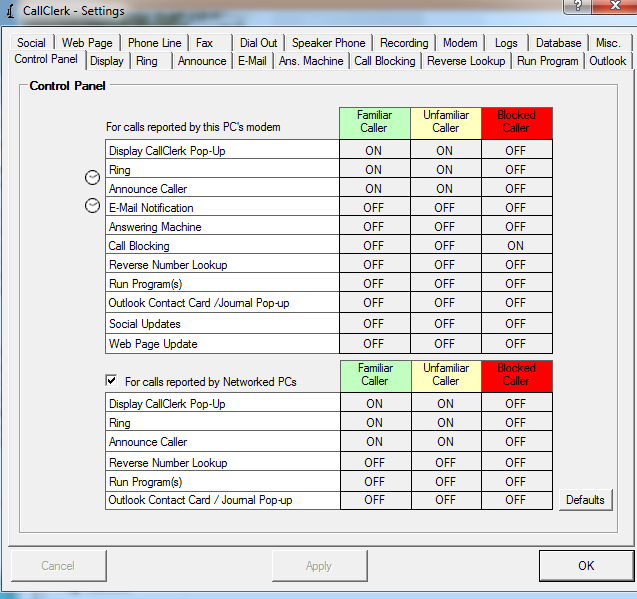Toggle modem Reverse Number Lookup for Familiar Caller
Screen dimensions: 637x599
point(374,264)
